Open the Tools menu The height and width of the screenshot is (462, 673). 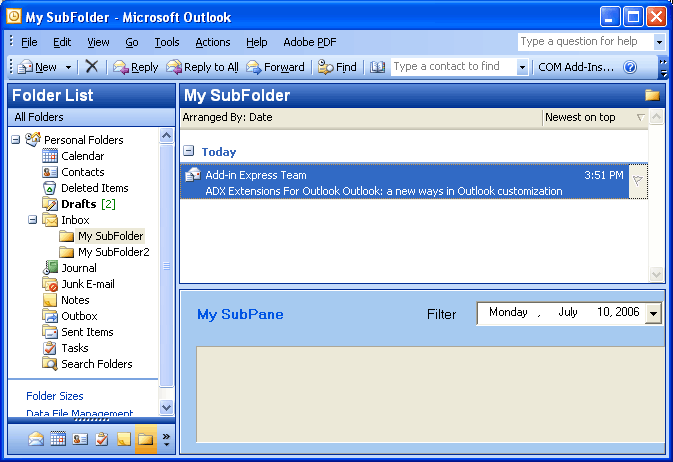(x=167, y=42)
